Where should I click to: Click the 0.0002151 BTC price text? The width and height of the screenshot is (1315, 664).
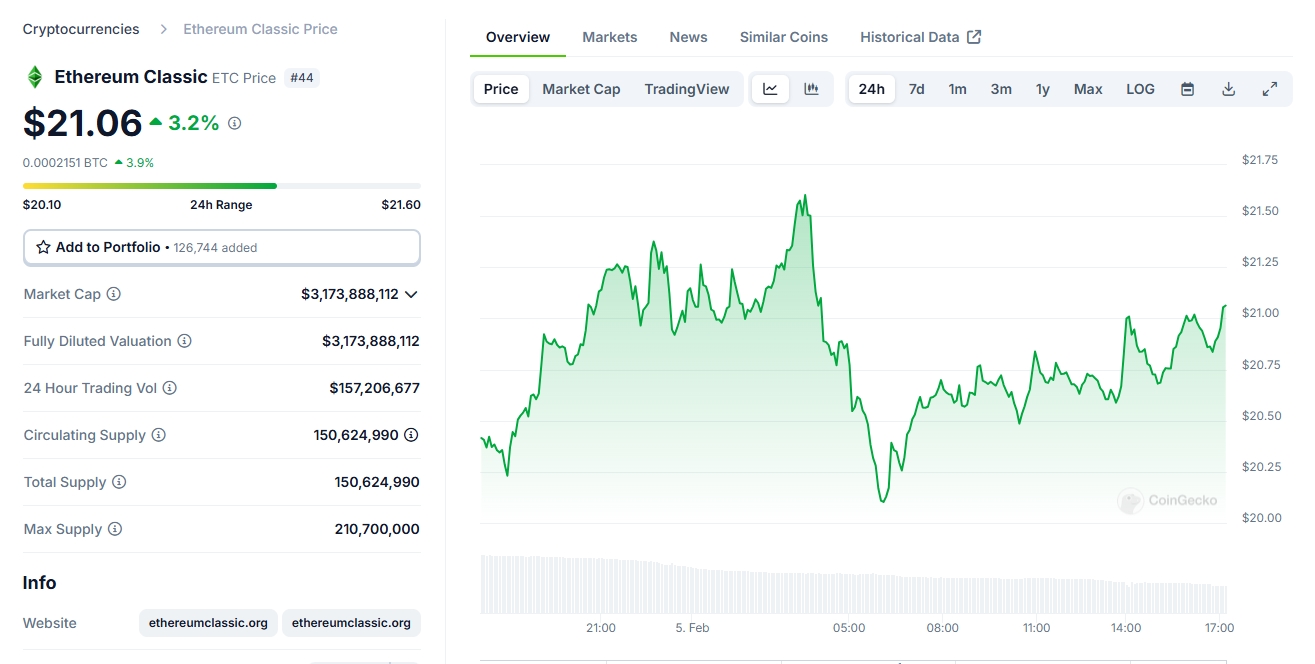(x=65, y=162)
